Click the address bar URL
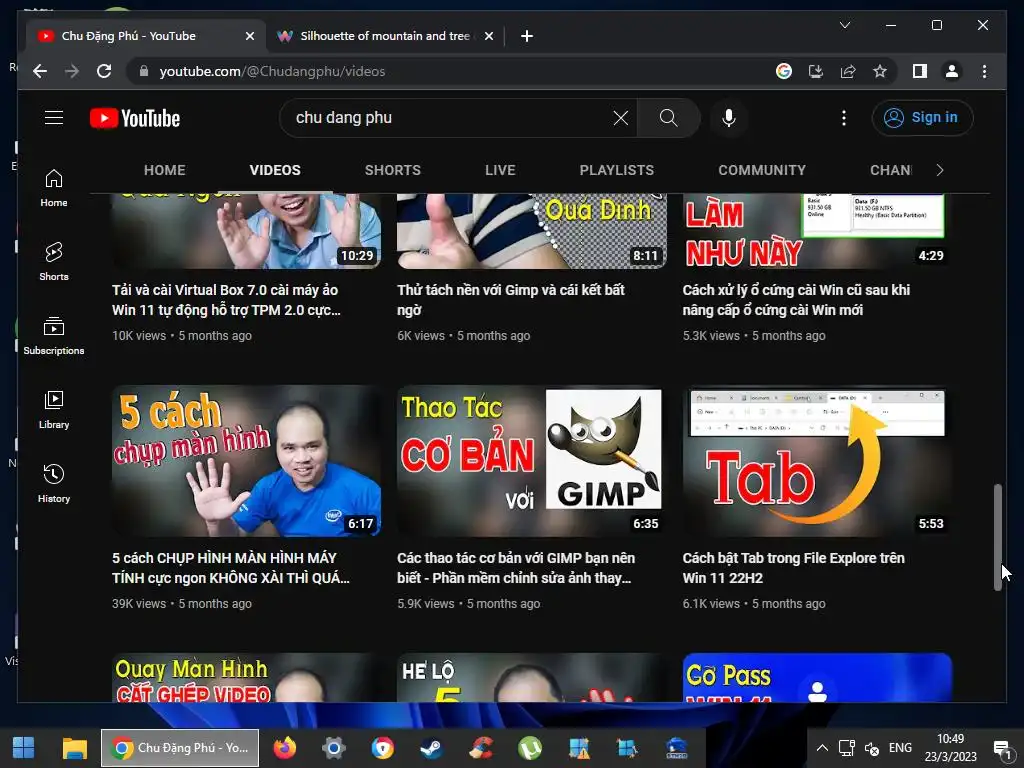Viewport: 1024px width, 768px height. pos(272,71)
